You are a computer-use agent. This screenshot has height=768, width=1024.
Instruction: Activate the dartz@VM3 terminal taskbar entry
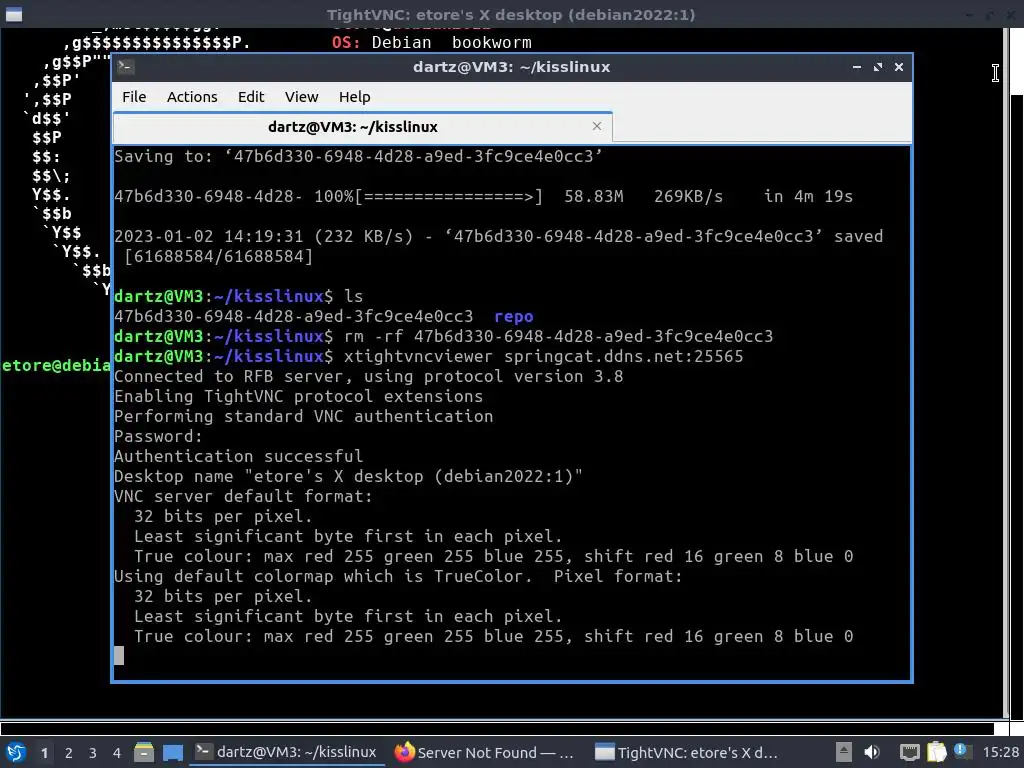tap(287, 752)
